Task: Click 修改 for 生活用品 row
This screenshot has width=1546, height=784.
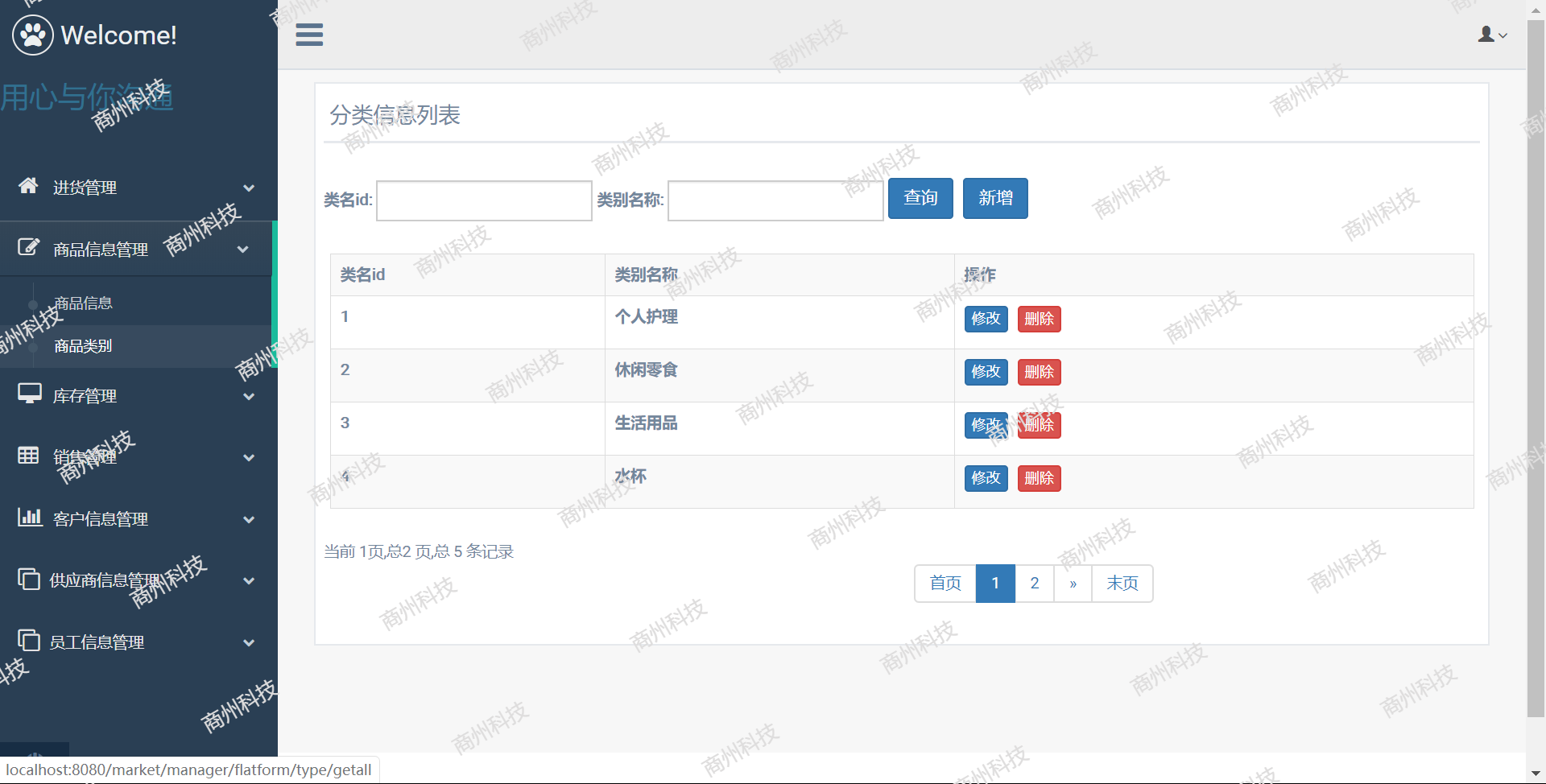Action: click(x=986, y=425)
